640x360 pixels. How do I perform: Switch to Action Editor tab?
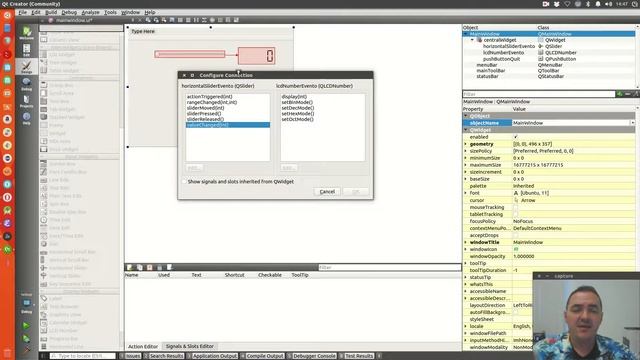coord(143,346)
